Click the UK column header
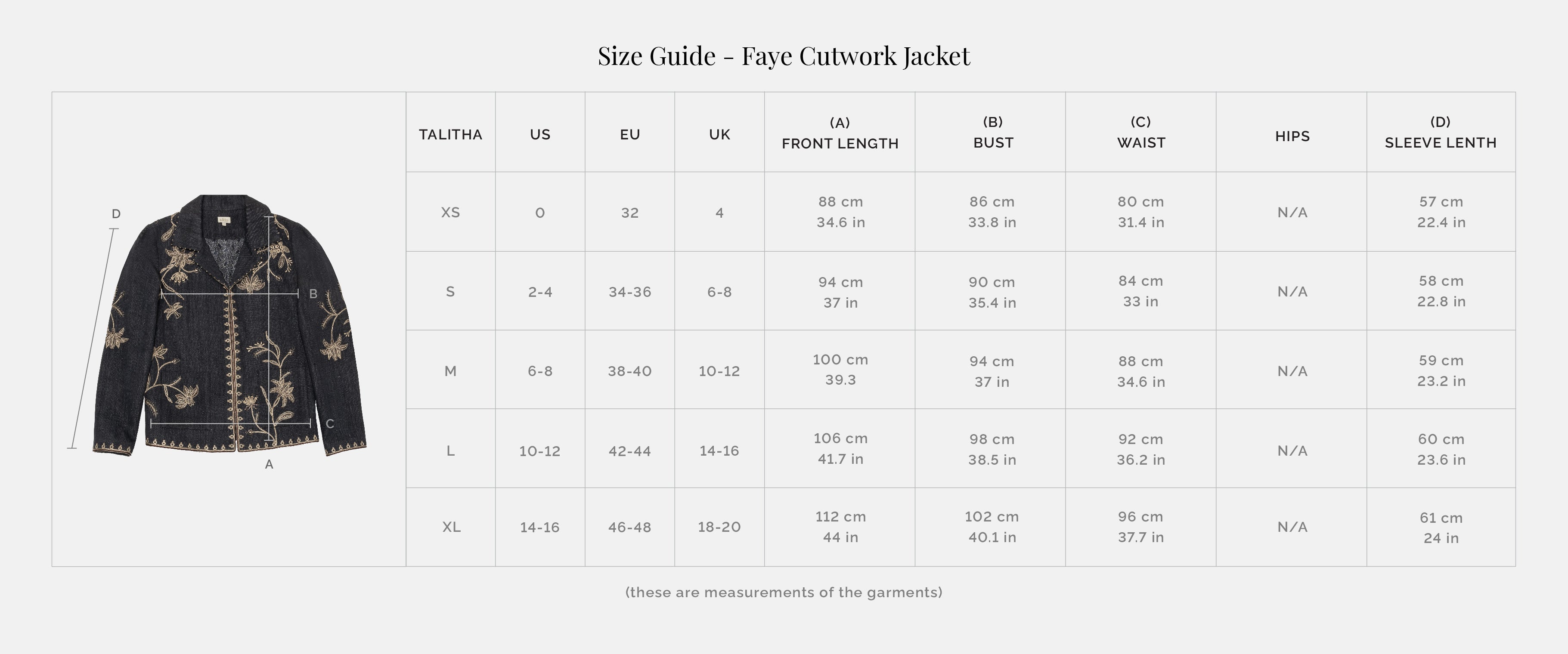Viewport: 1568px width, 654px height. pyautogui.click(x=719, y=134)
